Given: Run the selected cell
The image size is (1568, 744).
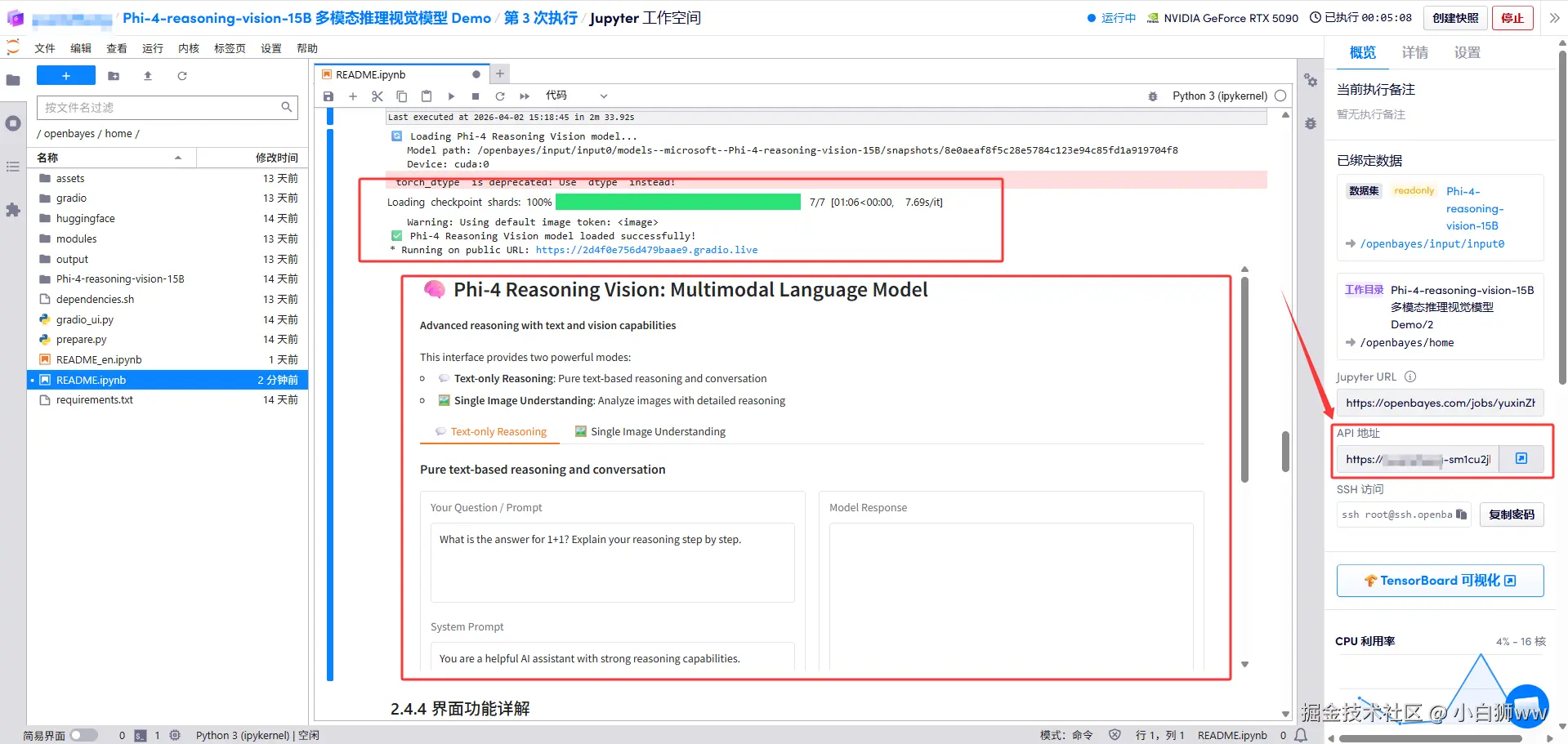Looking at the screenshot, I should click(451, 96).
